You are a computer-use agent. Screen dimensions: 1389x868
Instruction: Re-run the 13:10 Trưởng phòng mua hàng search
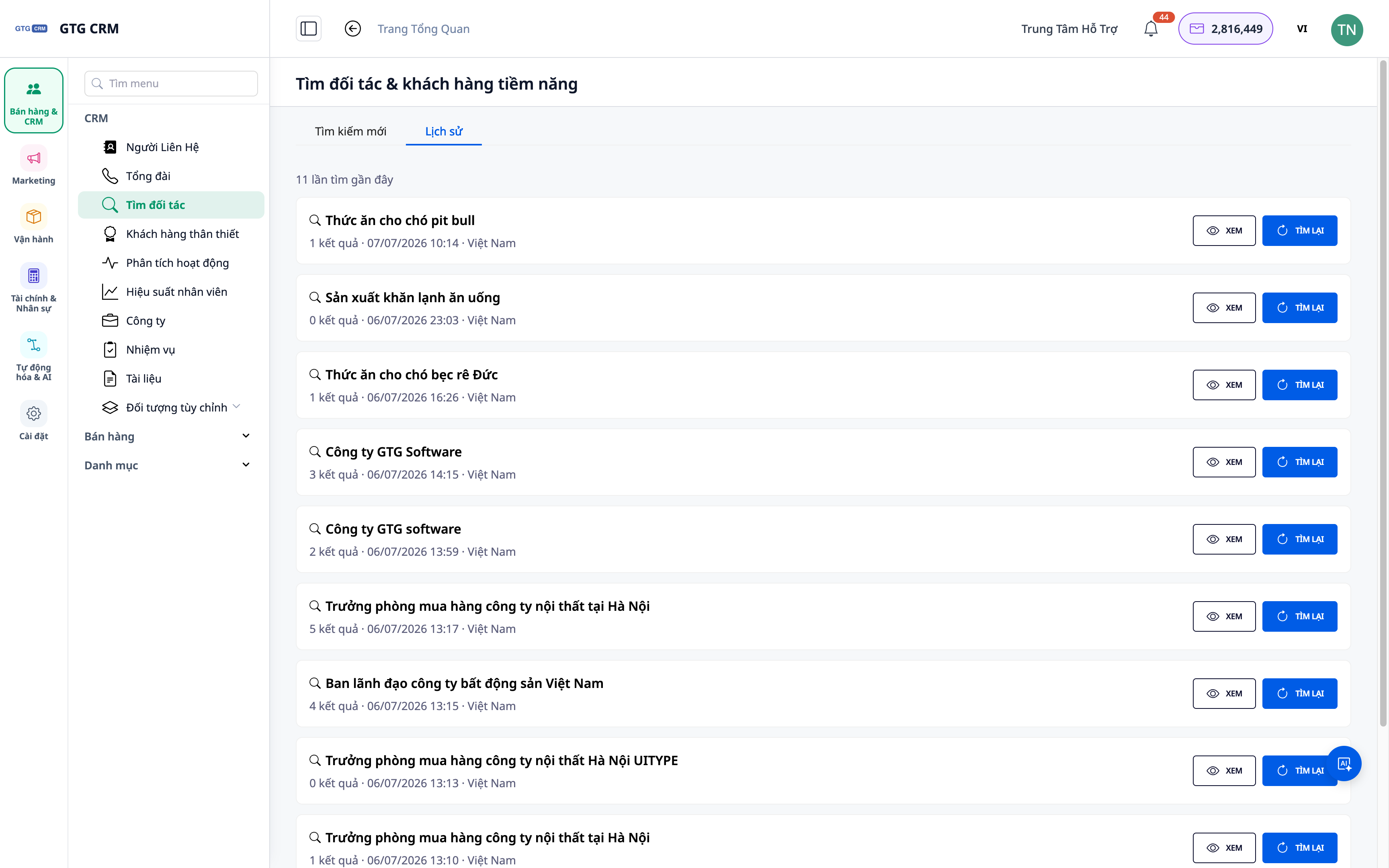coord(1299,848)
